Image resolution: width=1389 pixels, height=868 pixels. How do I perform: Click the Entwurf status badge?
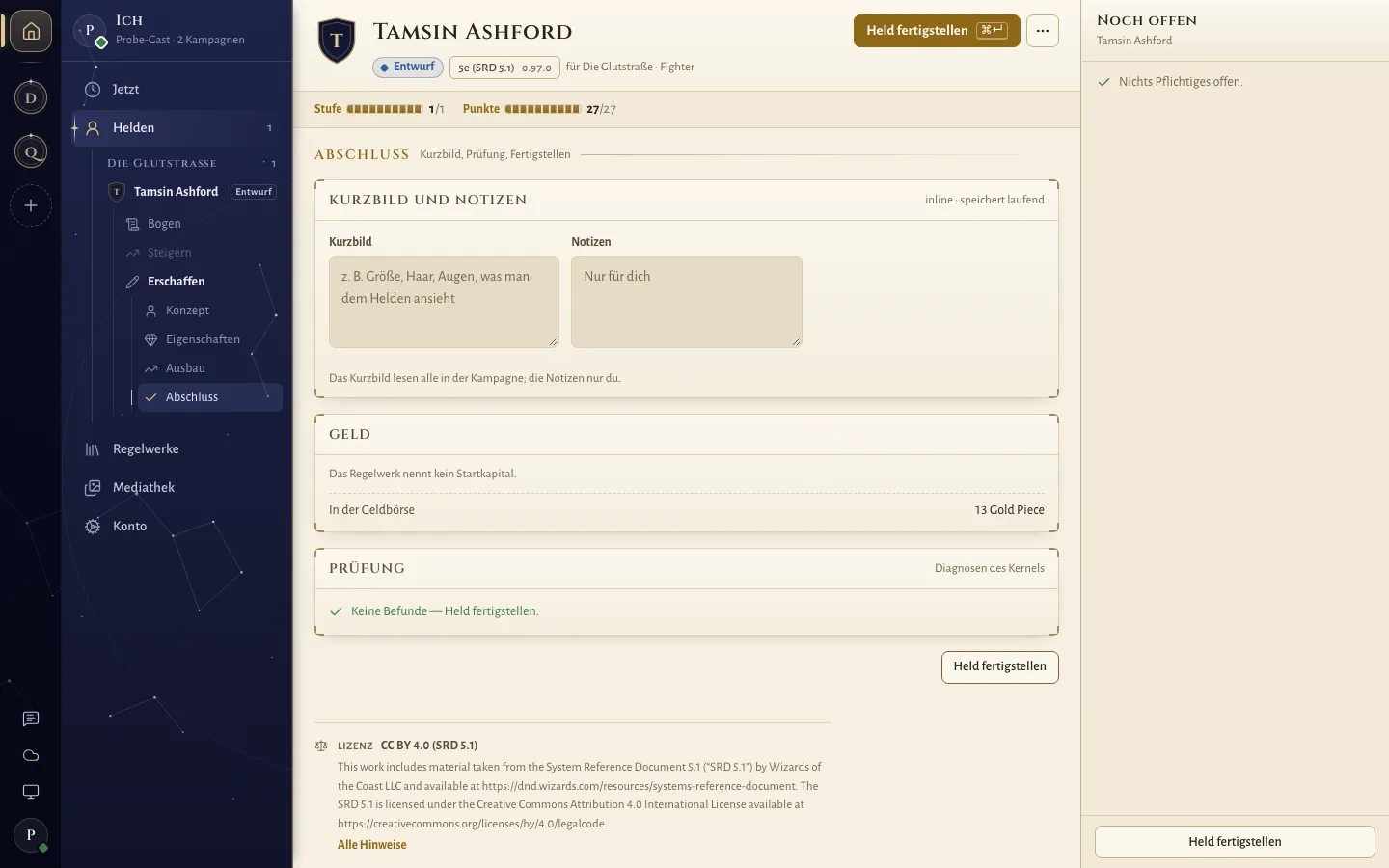pos(408,68)
